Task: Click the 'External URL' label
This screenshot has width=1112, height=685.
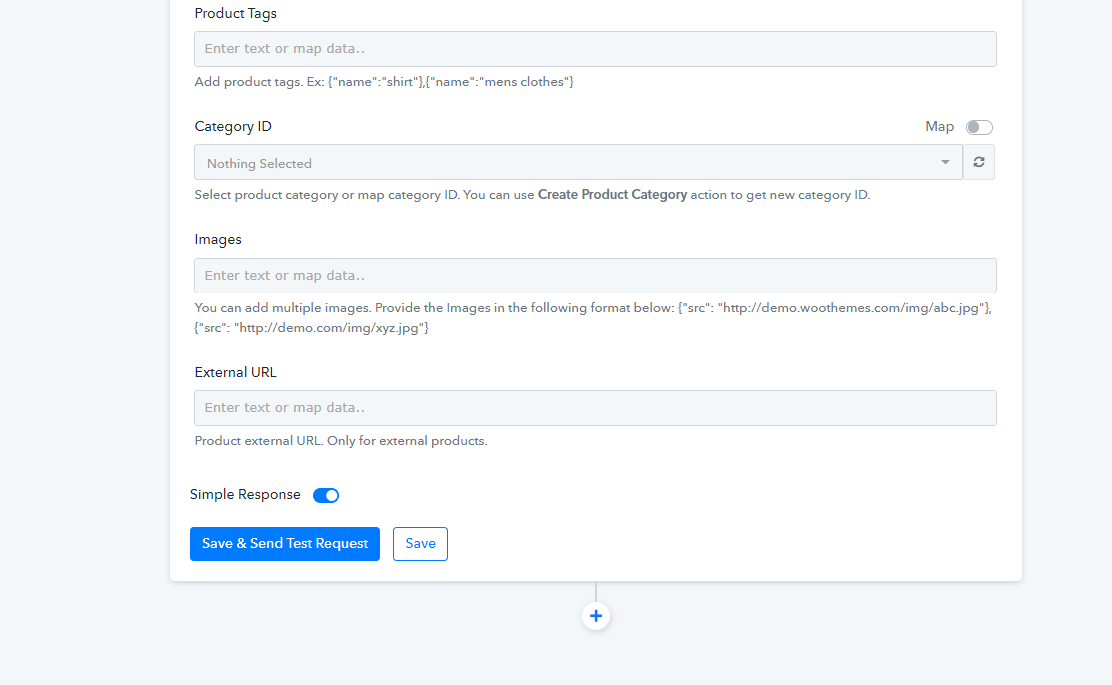Action: tap(235, 372)
